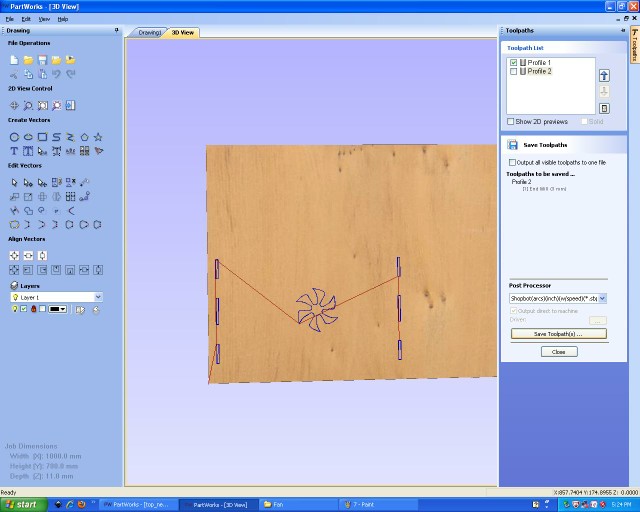Click the Save Toolpaths floppy icon

click(512, 145)
